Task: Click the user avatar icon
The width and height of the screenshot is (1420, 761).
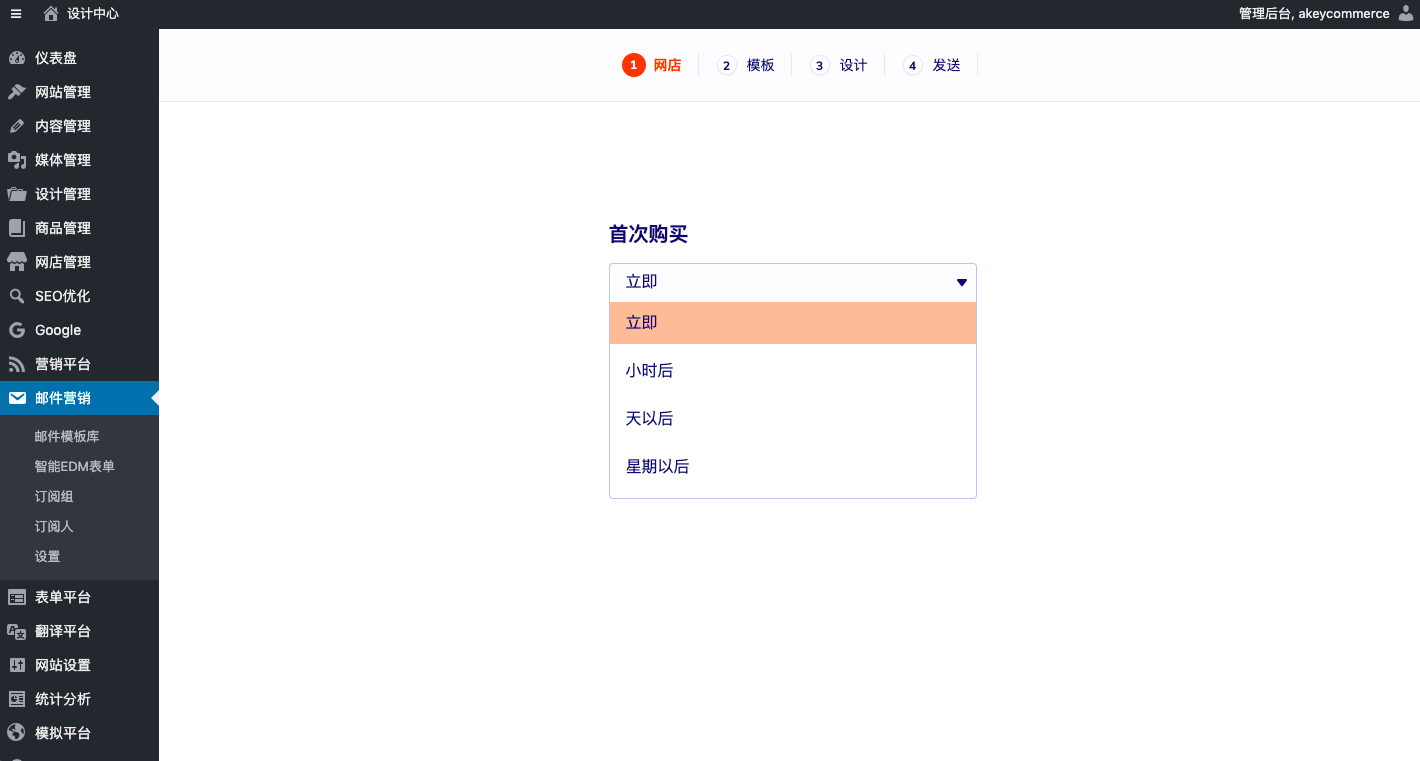Action: [x=1405, y=13]
